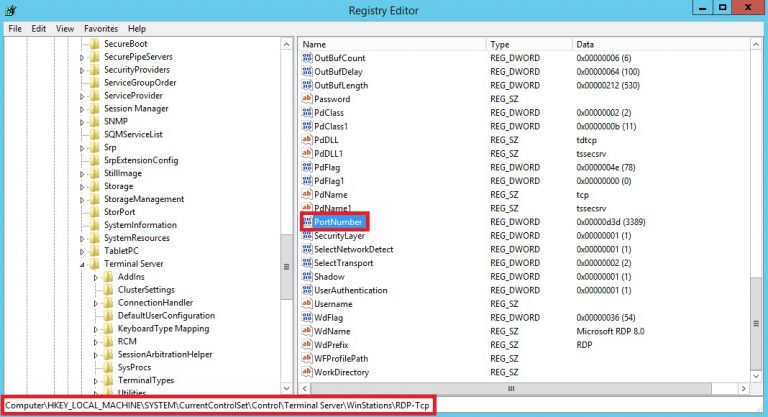Click the horizontal scrollbar right arrow

point(744,389)
